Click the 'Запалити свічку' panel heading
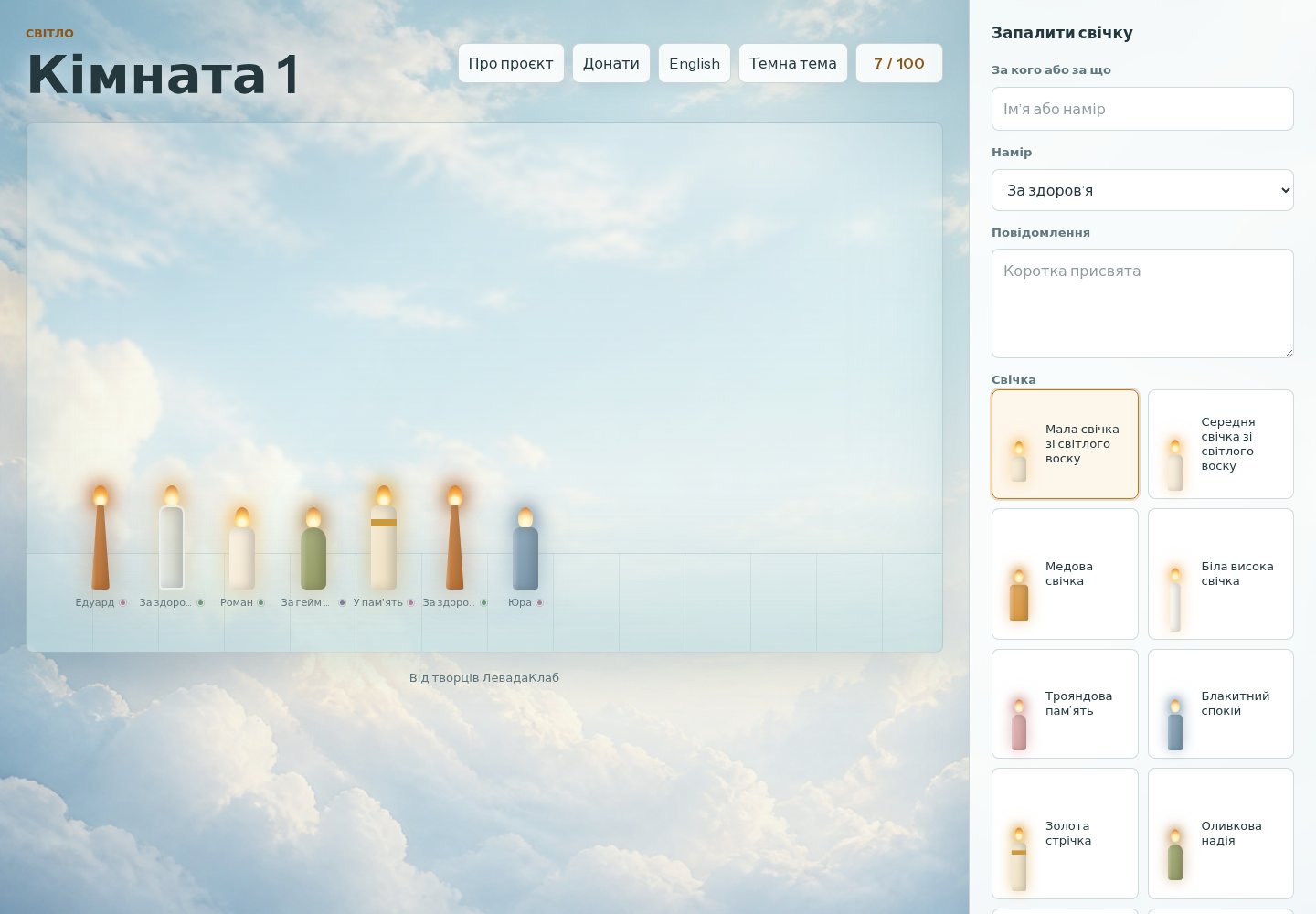 point(1062,33)
